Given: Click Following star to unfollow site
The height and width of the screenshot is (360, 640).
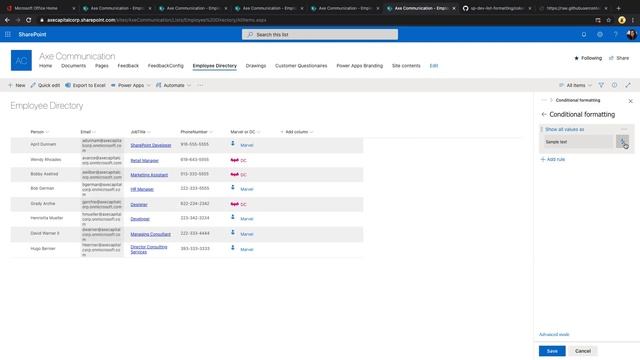Looking at the screenshot, I should pyautogui.click(x=588, y=58).
